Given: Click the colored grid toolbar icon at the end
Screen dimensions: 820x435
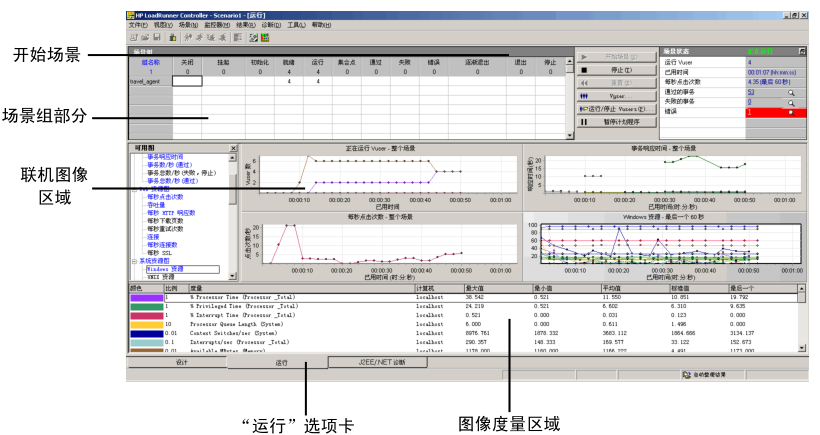Looking at the screenshot, I should coord(265,37).
